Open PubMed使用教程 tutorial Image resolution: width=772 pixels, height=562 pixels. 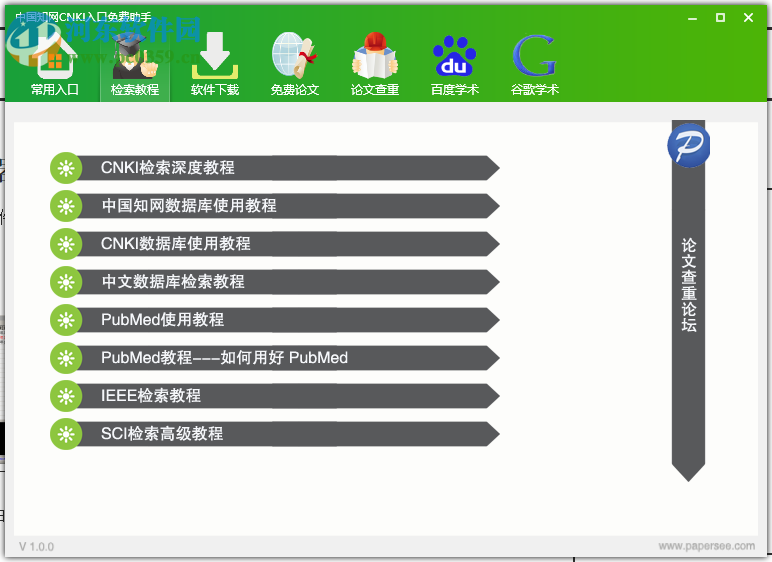[290, 320]
